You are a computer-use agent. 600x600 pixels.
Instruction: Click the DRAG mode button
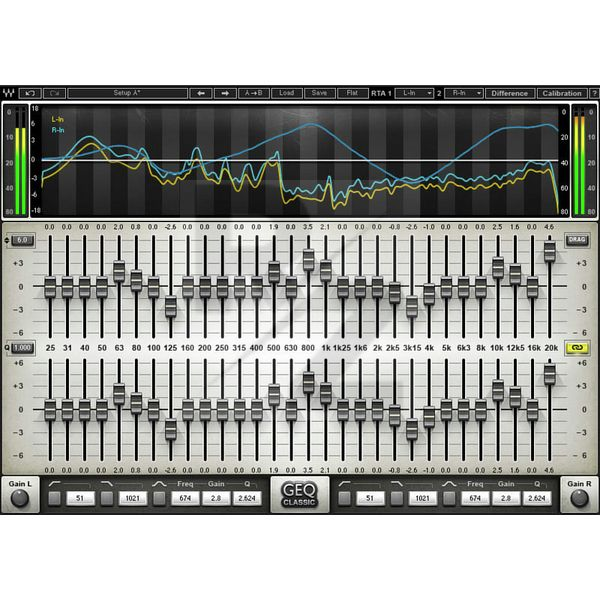[x=577, y=240]
